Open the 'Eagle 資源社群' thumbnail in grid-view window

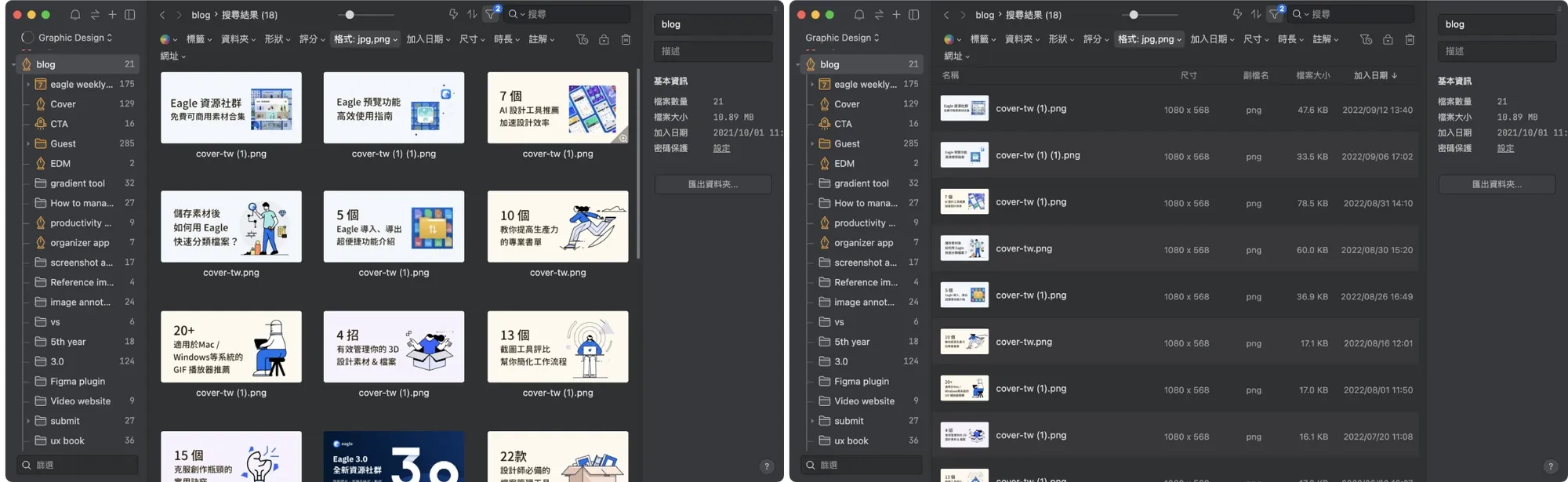[231, 107]
